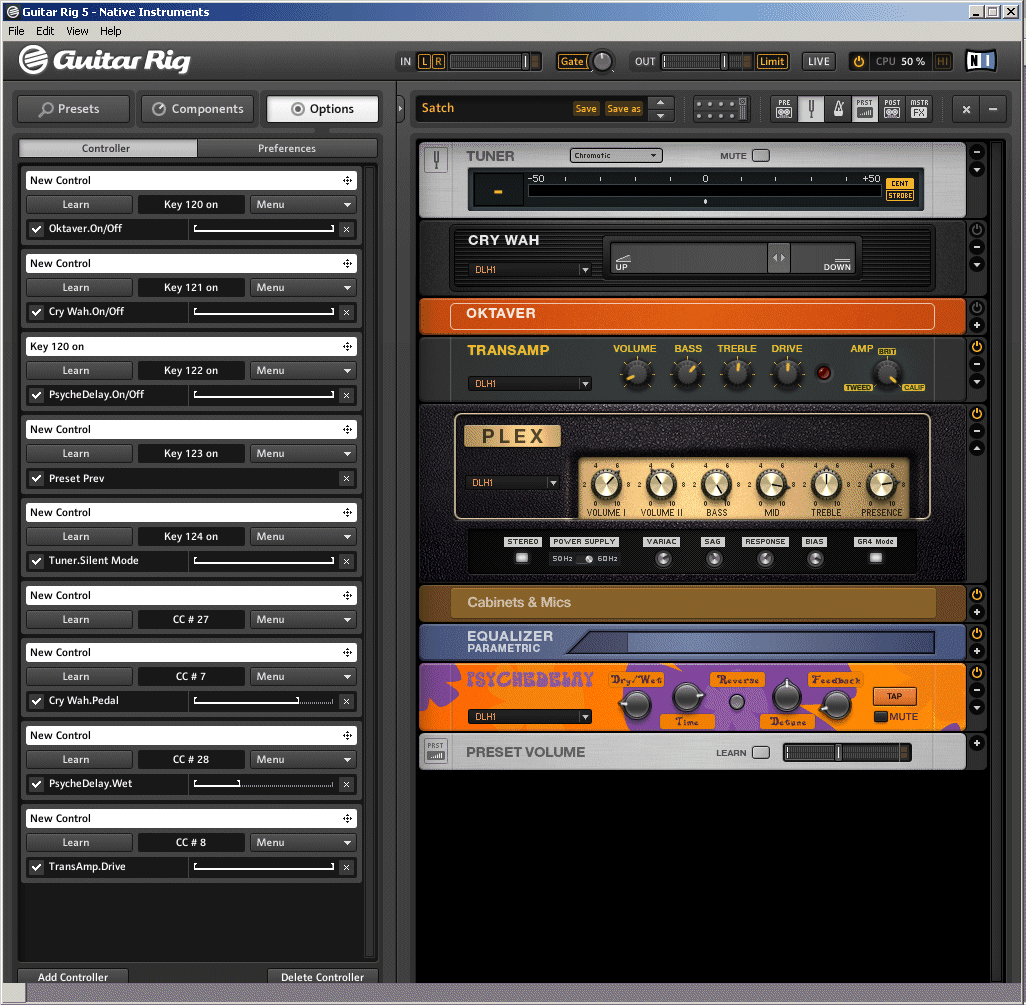Toggle the Tuner tool icon in toolbar
The width and height of the screenshot is (1026, 1005).
click(x=811, y=109)
